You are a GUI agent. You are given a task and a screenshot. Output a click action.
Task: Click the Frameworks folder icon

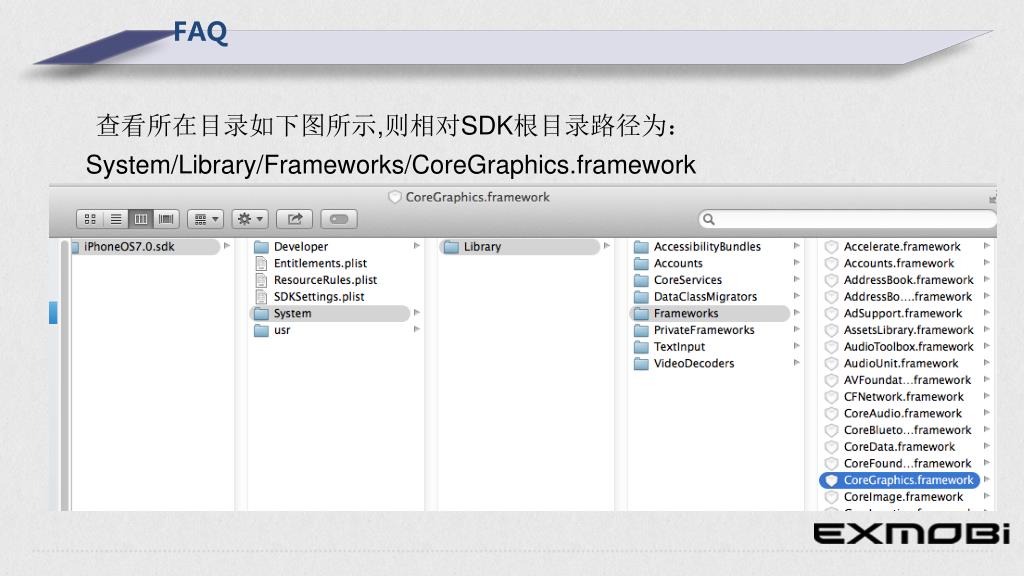point(641,313)
